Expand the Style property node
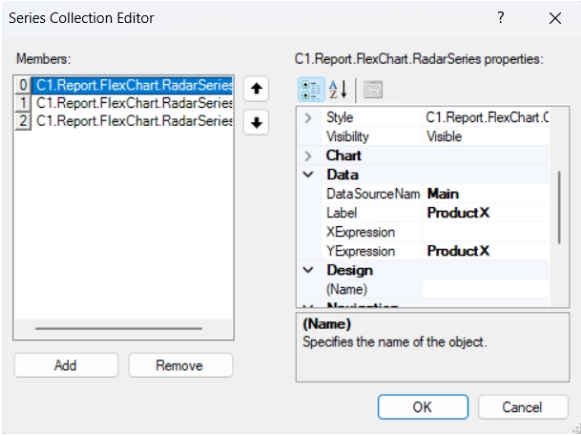581x436 pixels. click(x=308, y=118)
